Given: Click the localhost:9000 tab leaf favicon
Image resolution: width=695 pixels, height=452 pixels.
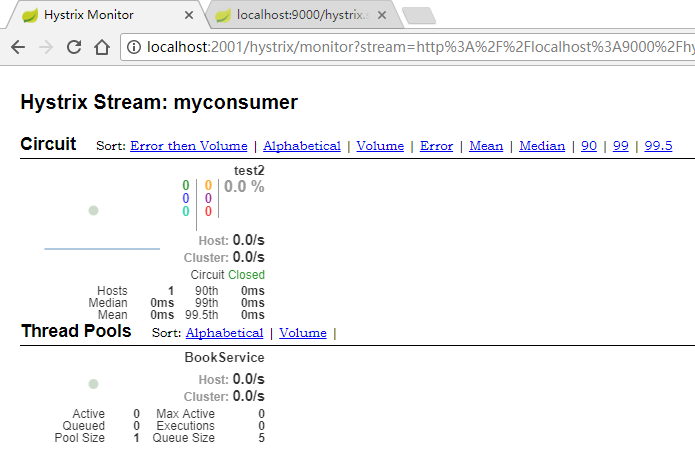Looking at the screenshot, I should (223, 16).
